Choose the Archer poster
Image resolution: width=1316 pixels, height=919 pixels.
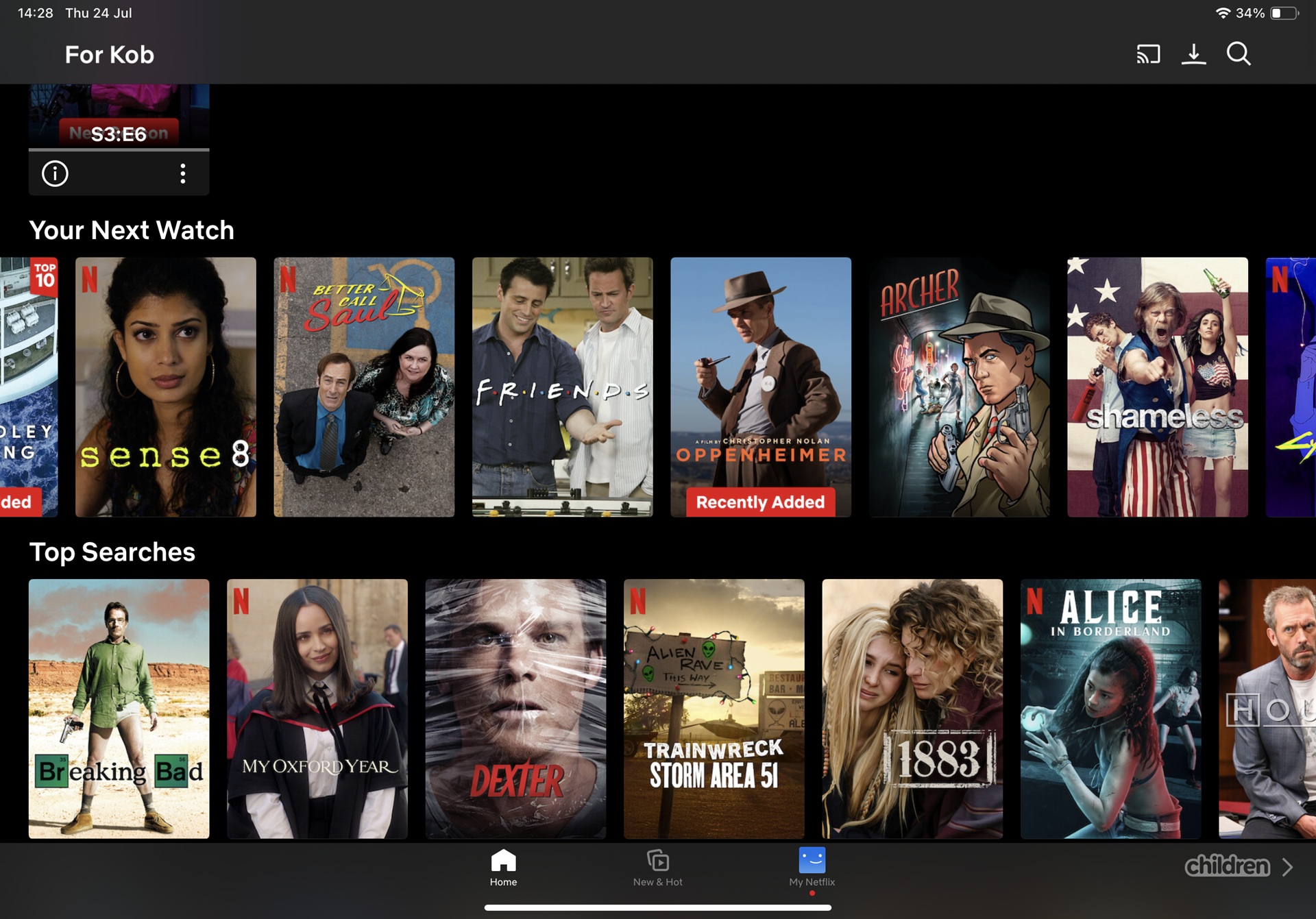coord(959,387)
